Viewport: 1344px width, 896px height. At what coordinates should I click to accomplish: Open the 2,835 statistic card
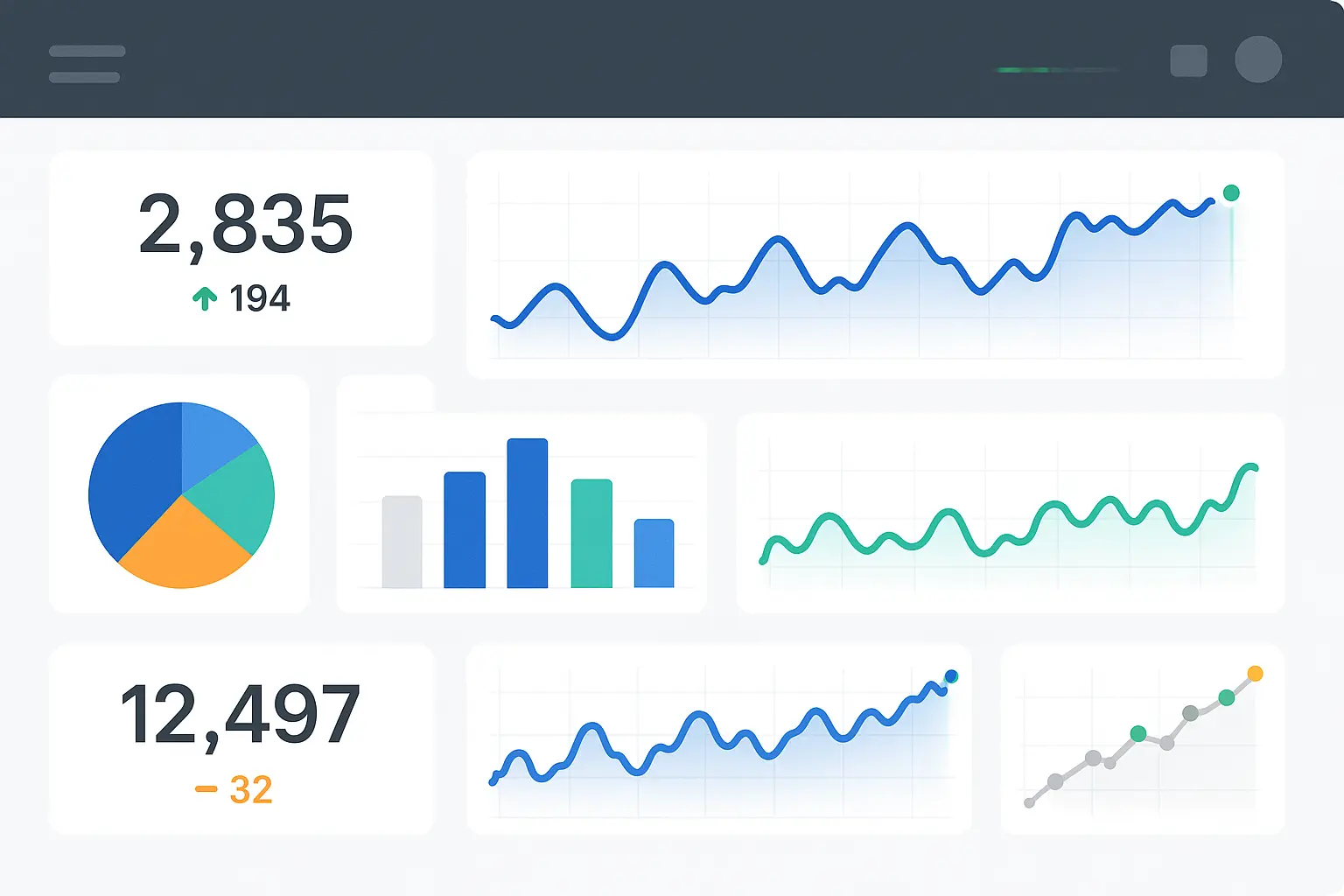click(241, 248)
